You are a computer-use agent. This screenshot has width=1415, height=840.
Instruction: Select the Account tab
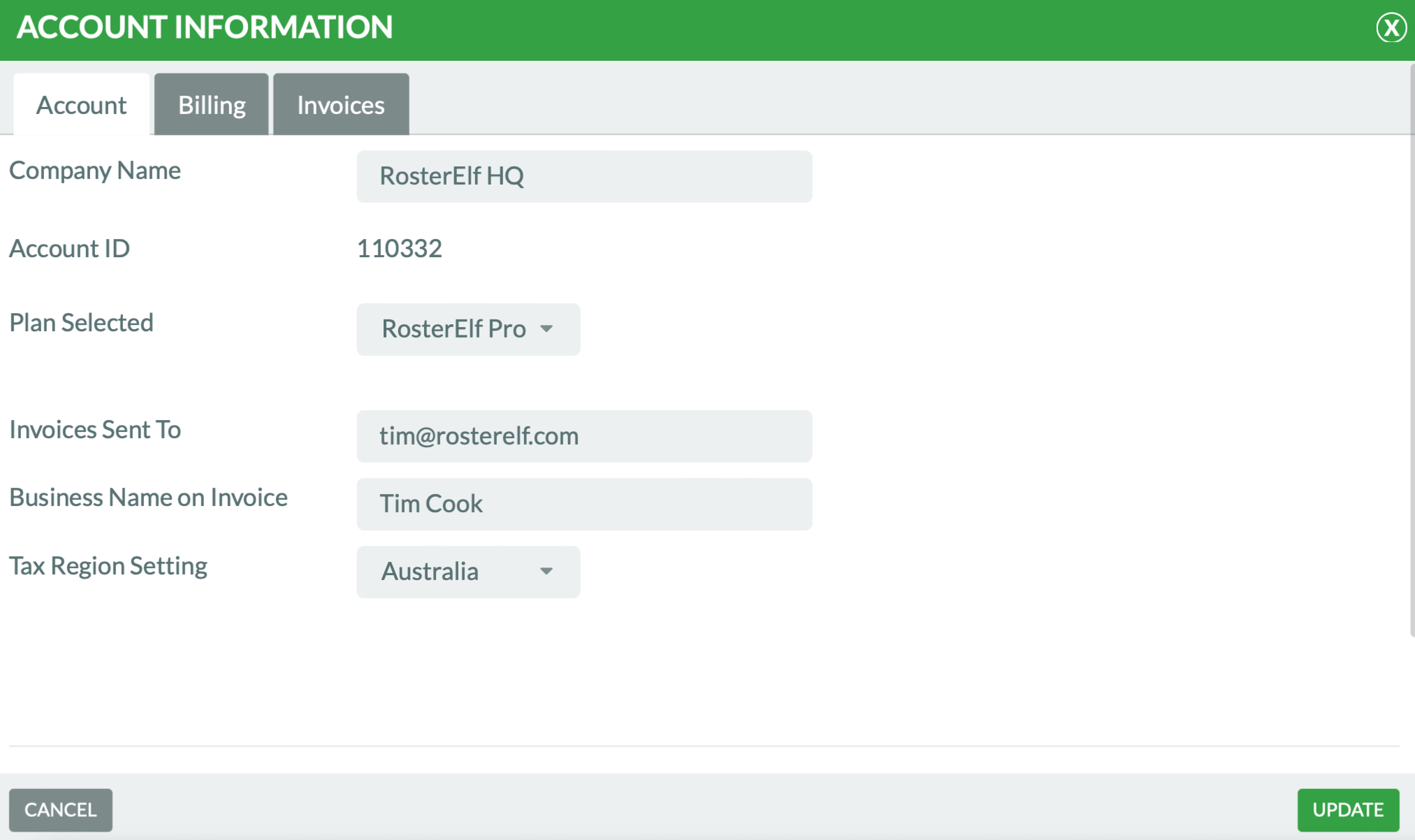(81, 104)
